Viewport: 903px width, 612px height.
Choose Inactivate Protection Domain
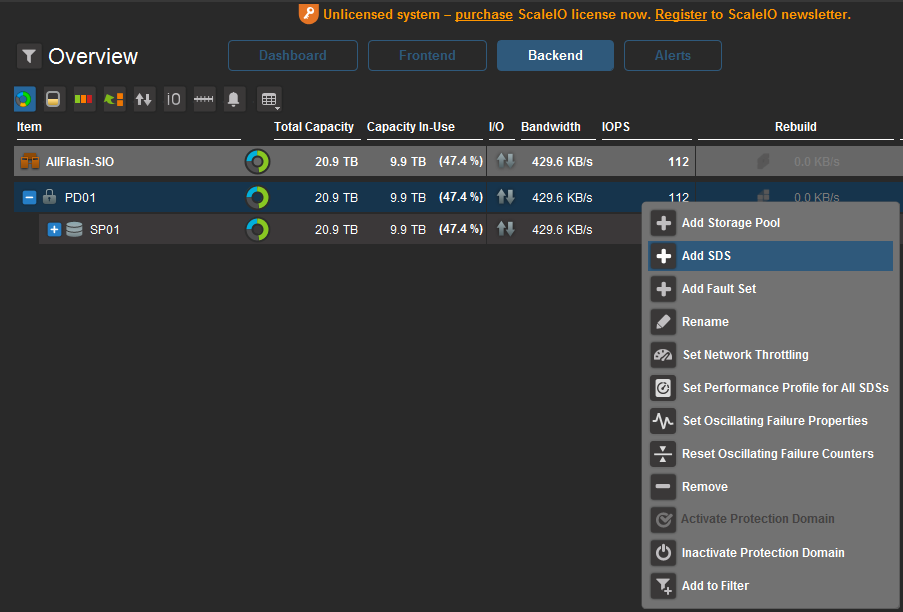771,553
